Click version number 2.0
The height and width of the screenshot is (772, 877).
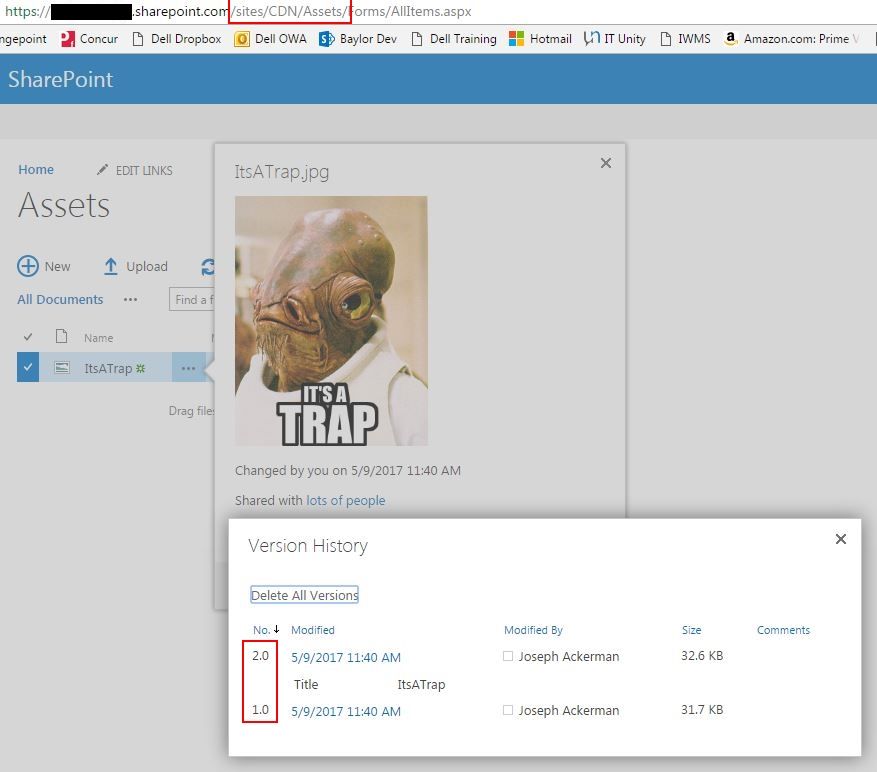point(260,656)
